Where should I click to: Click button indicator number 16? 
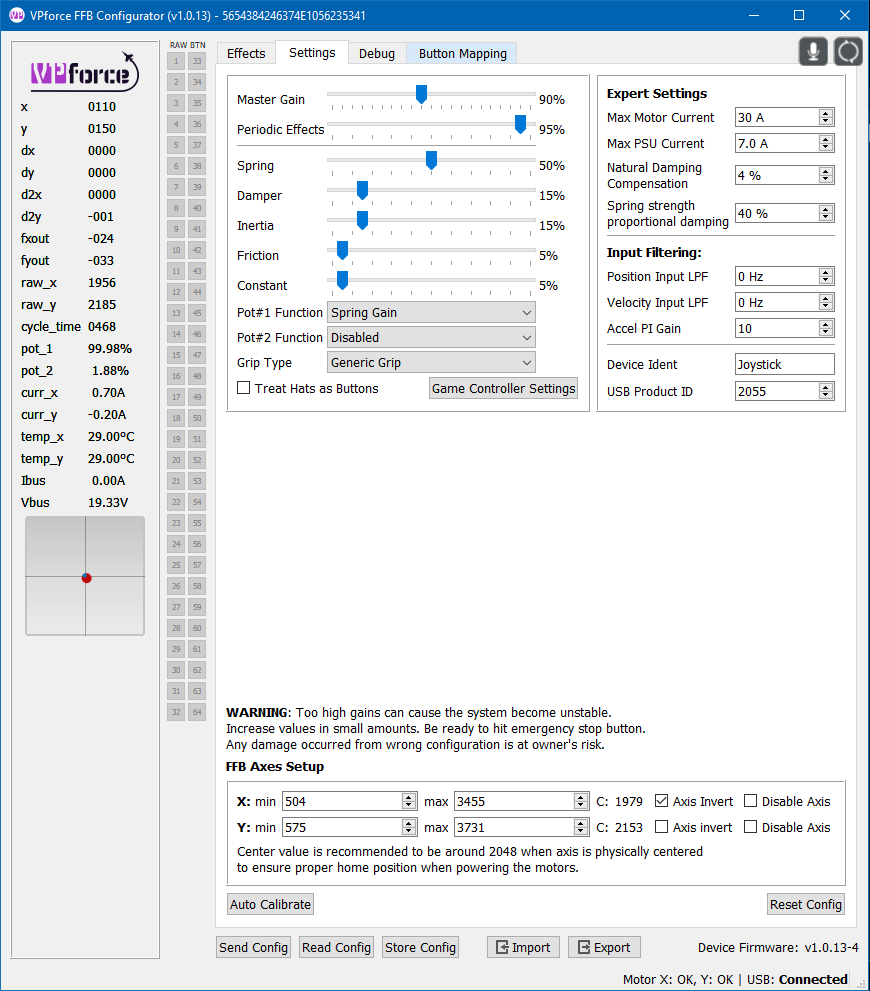point(176,376)
